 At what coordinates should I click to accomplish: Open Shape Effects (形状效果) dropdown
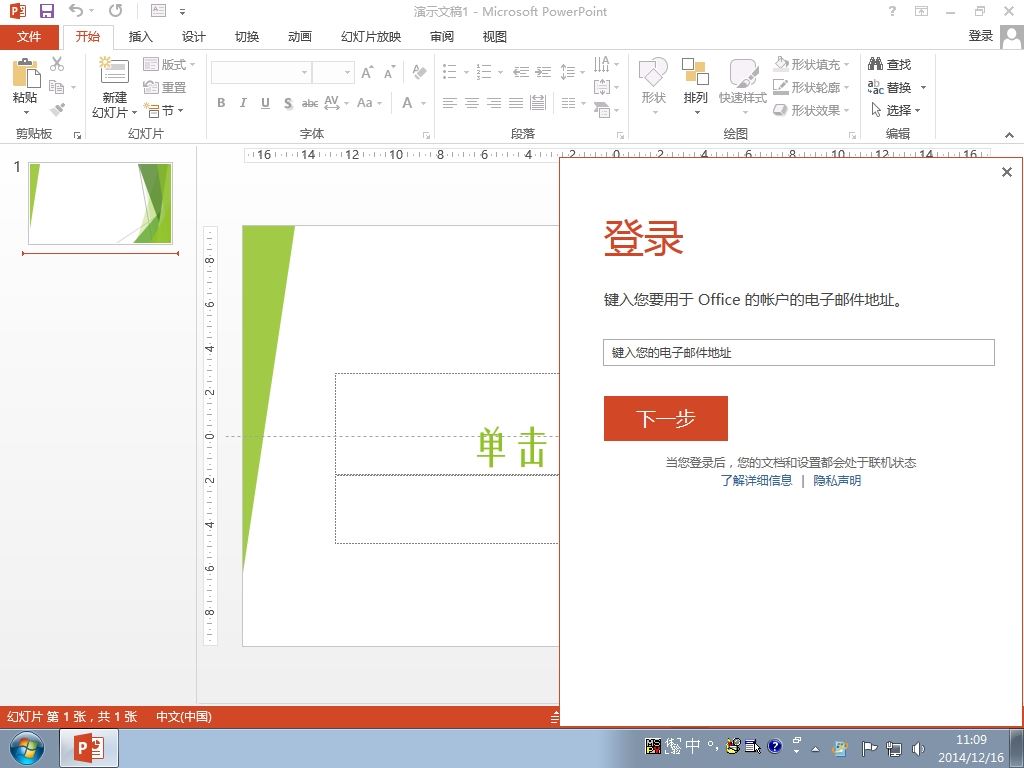tap(812, 110)
